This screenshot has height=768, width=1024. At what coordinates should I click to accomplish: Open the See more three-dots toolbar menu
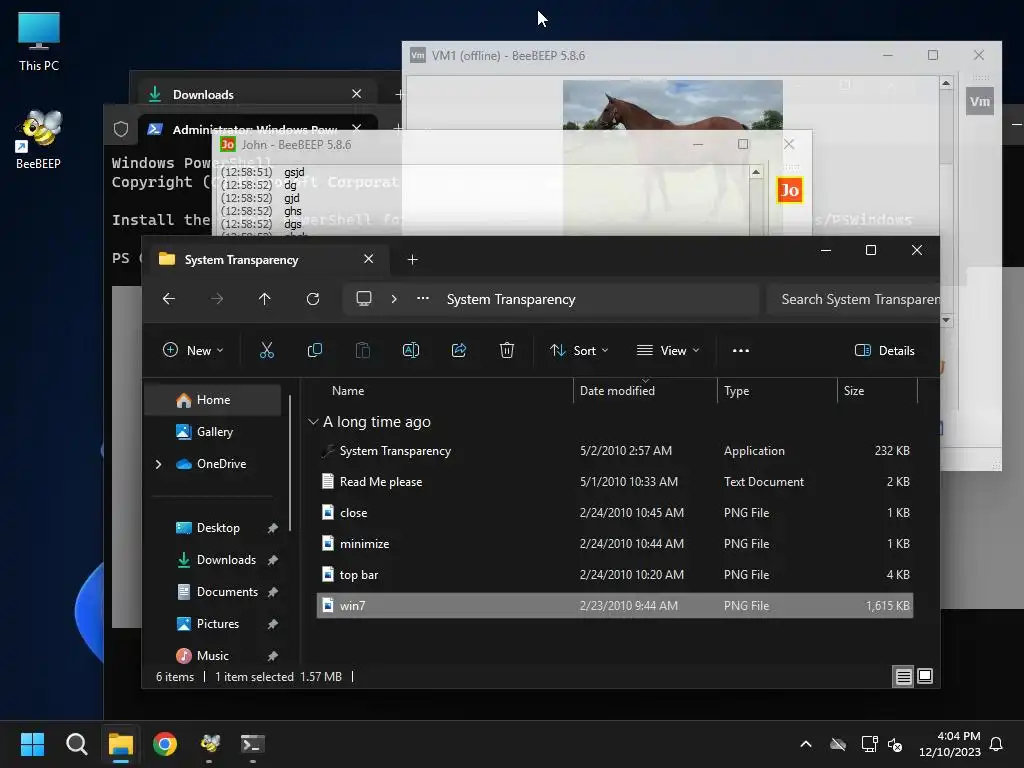coord(741,351)
